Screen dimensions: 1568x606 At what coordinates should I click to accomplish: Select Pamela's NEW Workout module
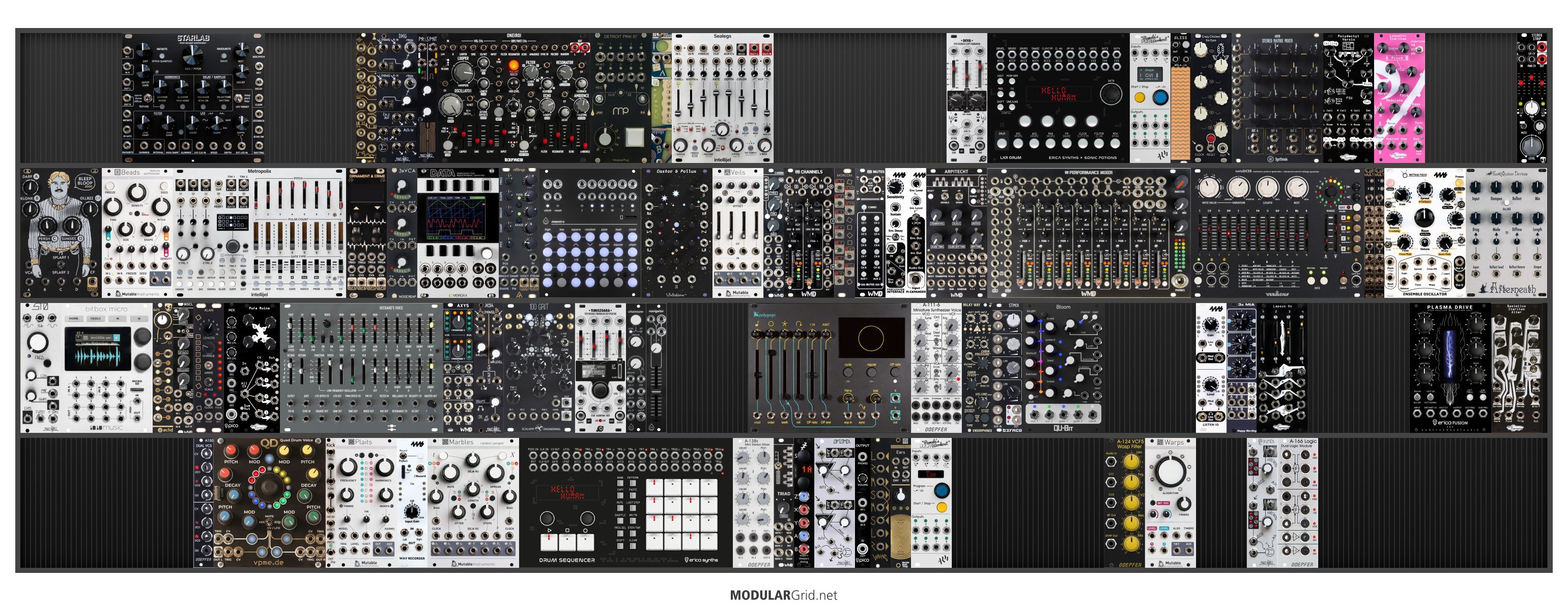point(931,503)
